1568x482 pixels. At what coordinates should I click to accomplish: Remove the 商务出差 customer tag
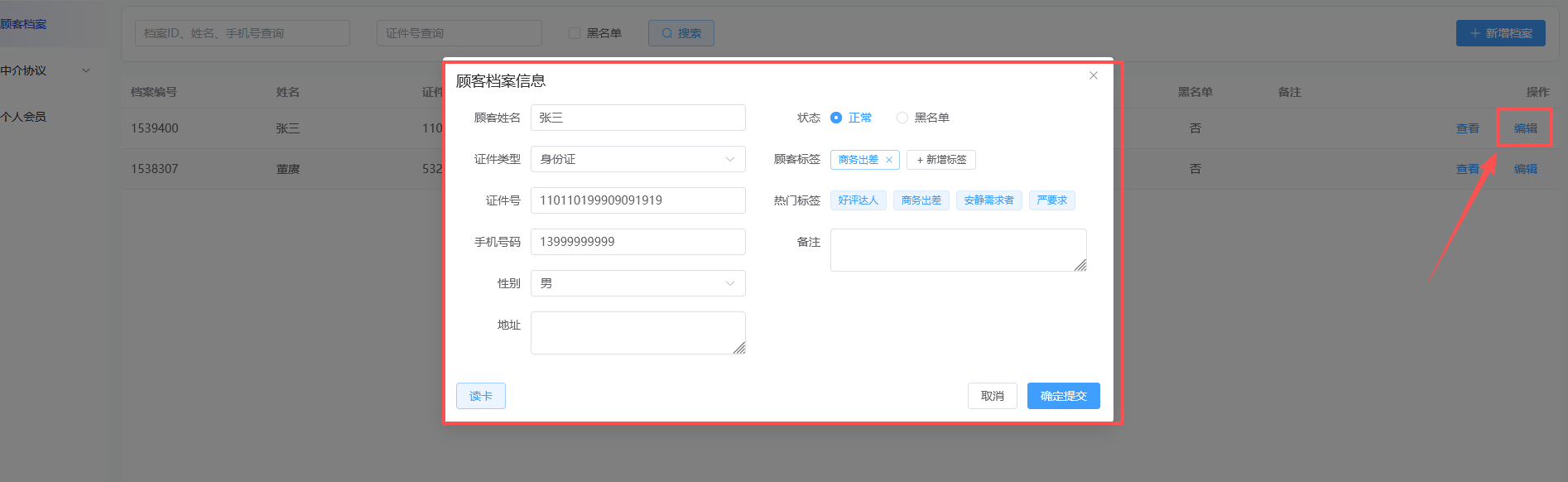[x=889, y=160]
